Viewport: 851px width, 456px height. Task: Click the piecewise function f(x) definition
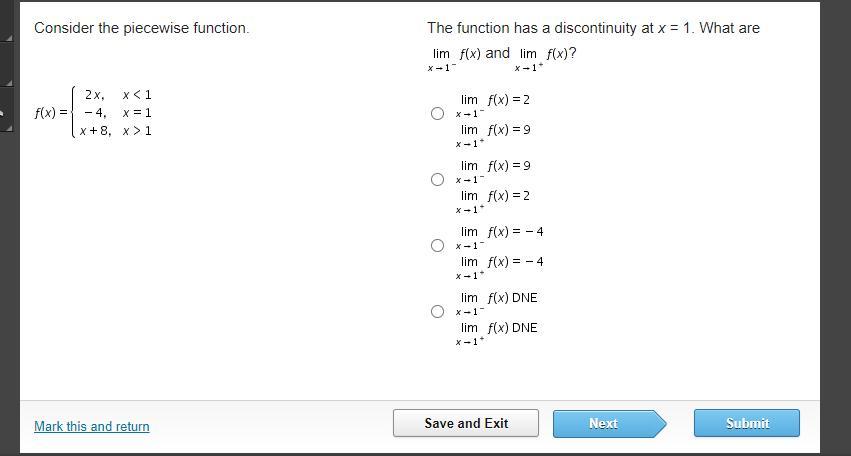94,112
